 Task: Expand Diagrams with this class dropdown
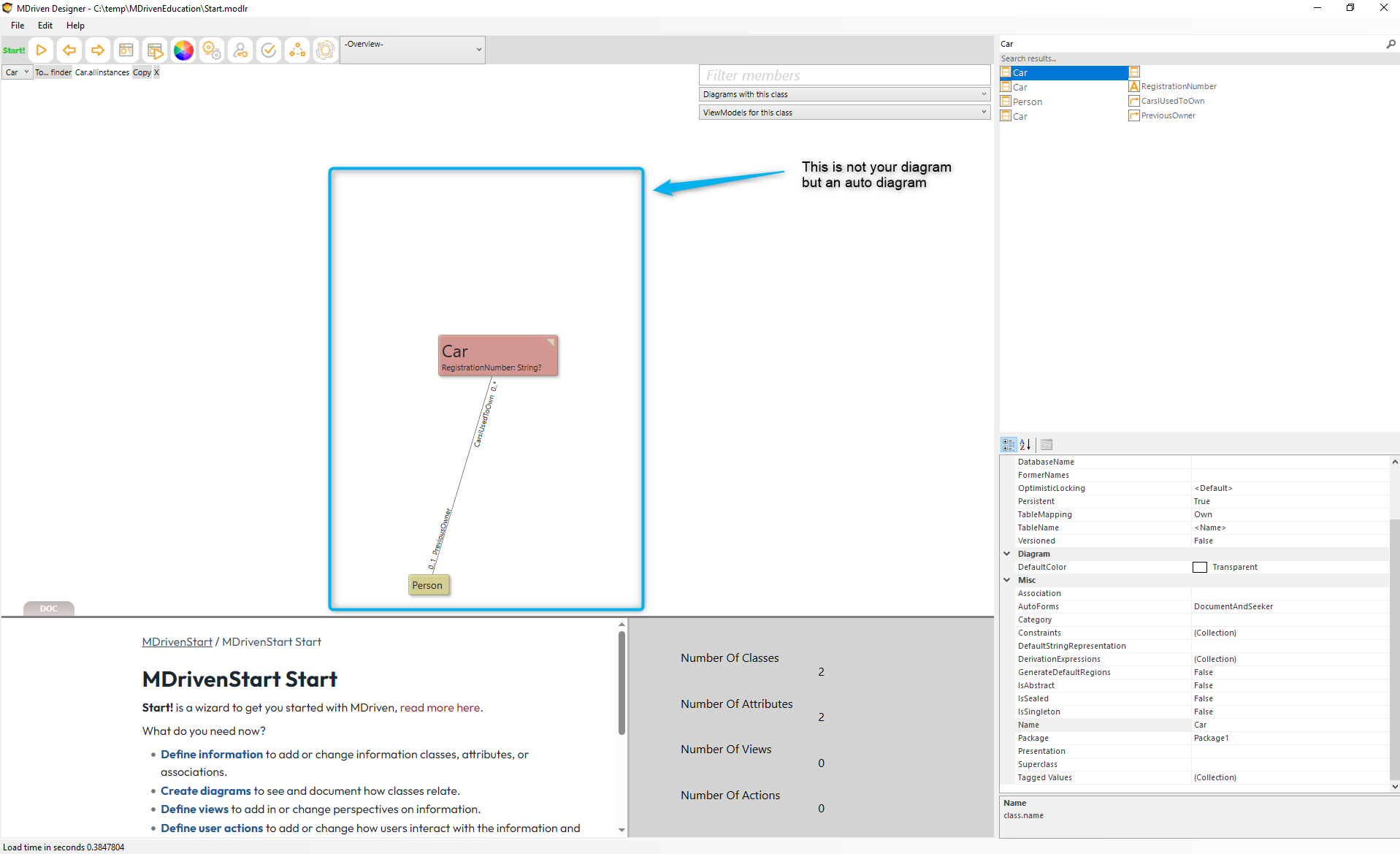coord(844,94)
